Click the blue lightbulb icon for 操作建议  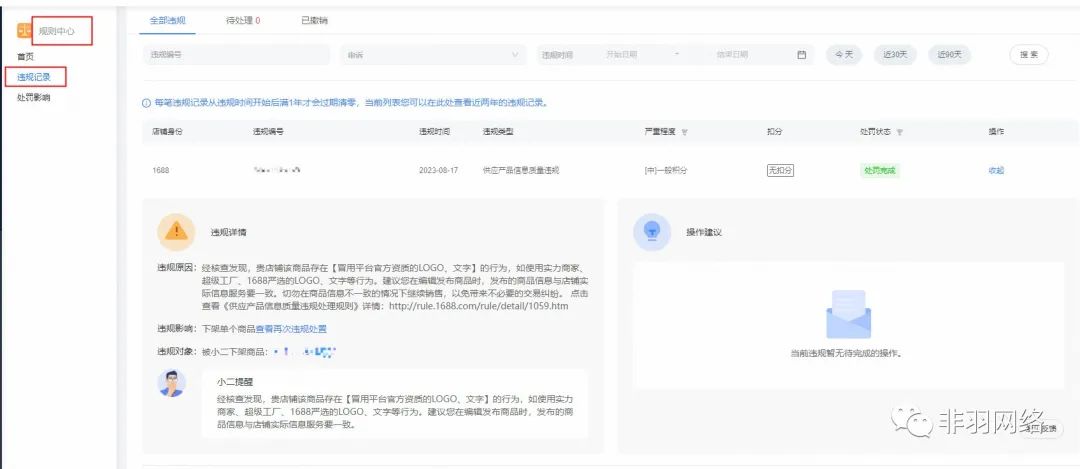652,231
